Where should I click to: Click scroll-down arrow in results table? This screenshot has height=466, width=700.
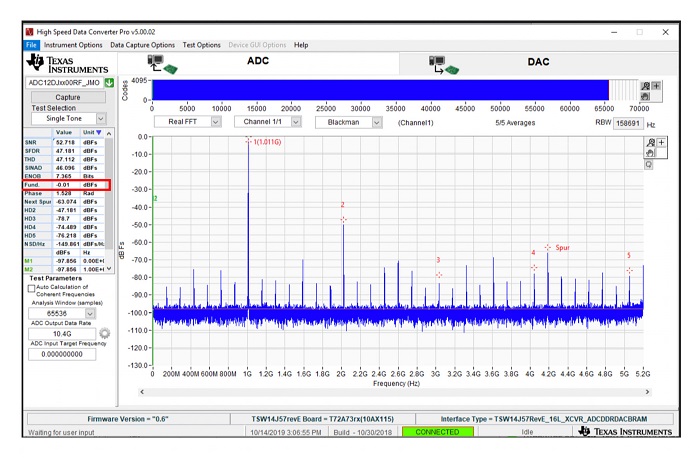coord(109,269)
